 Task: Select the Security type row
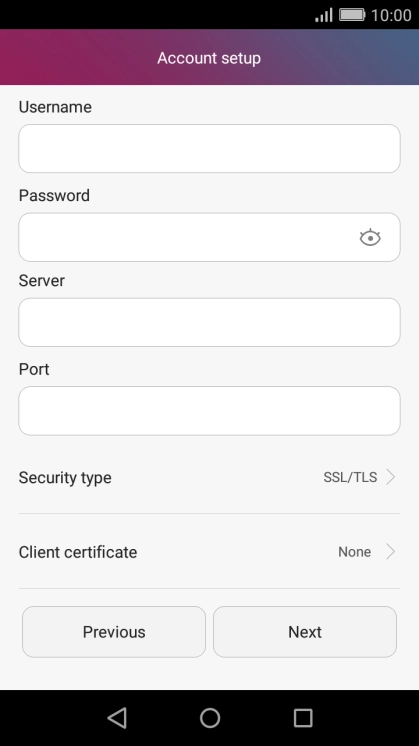209,477
